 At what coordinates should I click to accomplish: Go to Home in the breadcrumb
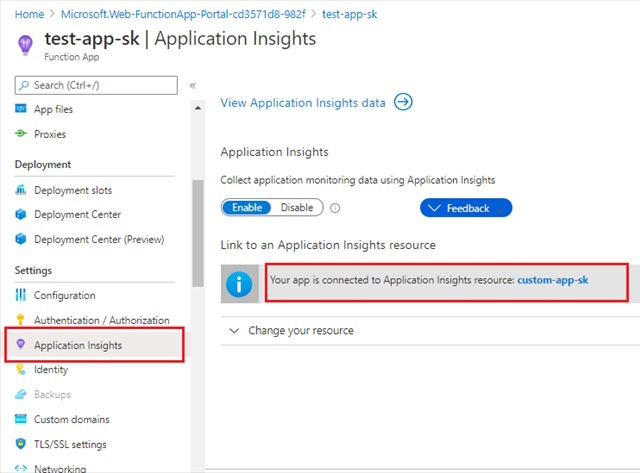pyautogui.click(x=29, y=14)
